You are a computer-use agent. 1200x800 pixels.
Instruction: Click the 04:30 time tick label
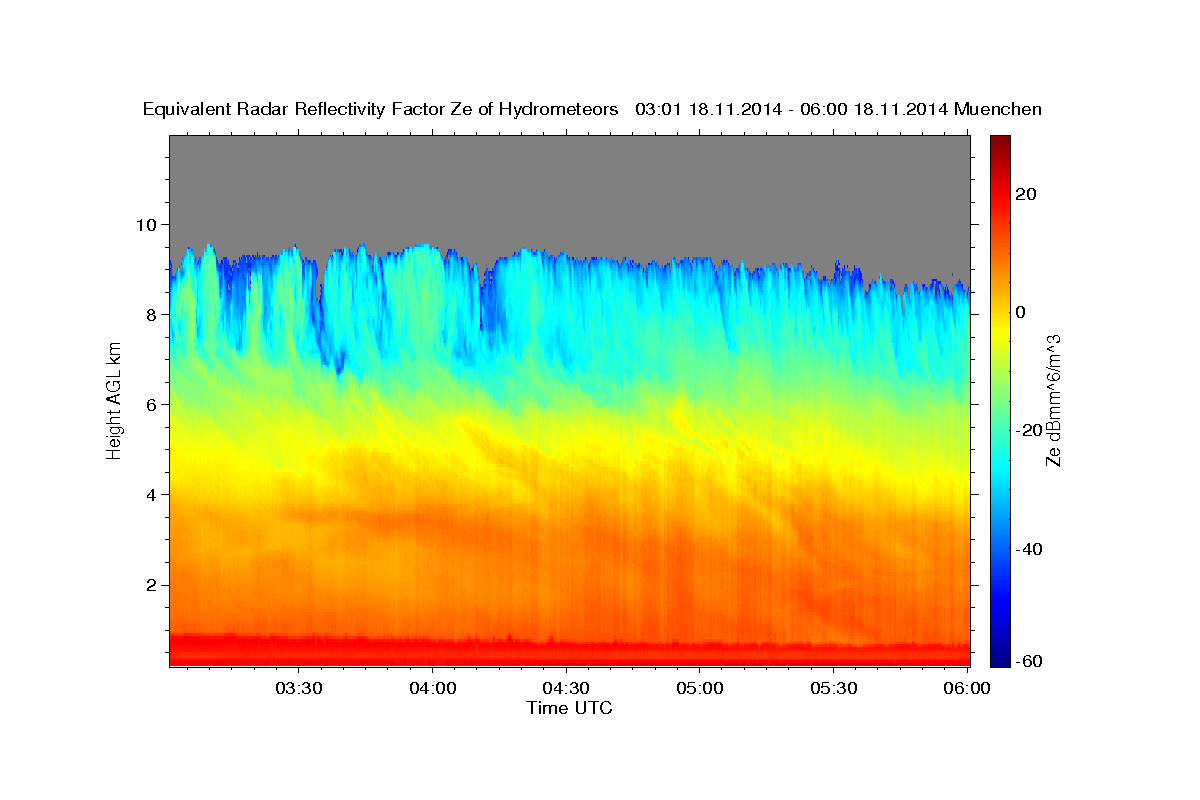(566, 689)
